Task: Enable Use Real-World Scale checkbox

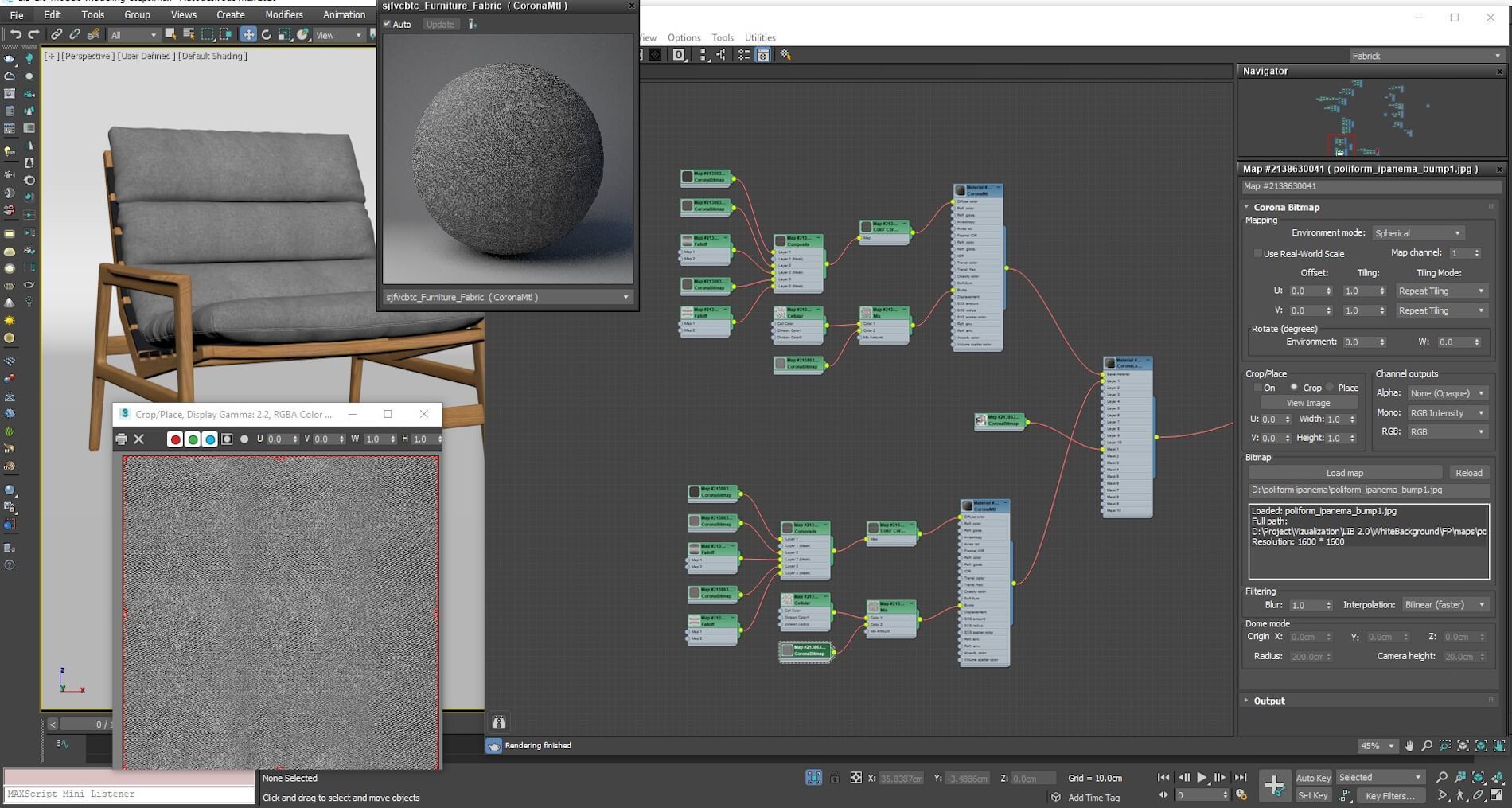Action: pyautogui.click(x=1257, y=254)
